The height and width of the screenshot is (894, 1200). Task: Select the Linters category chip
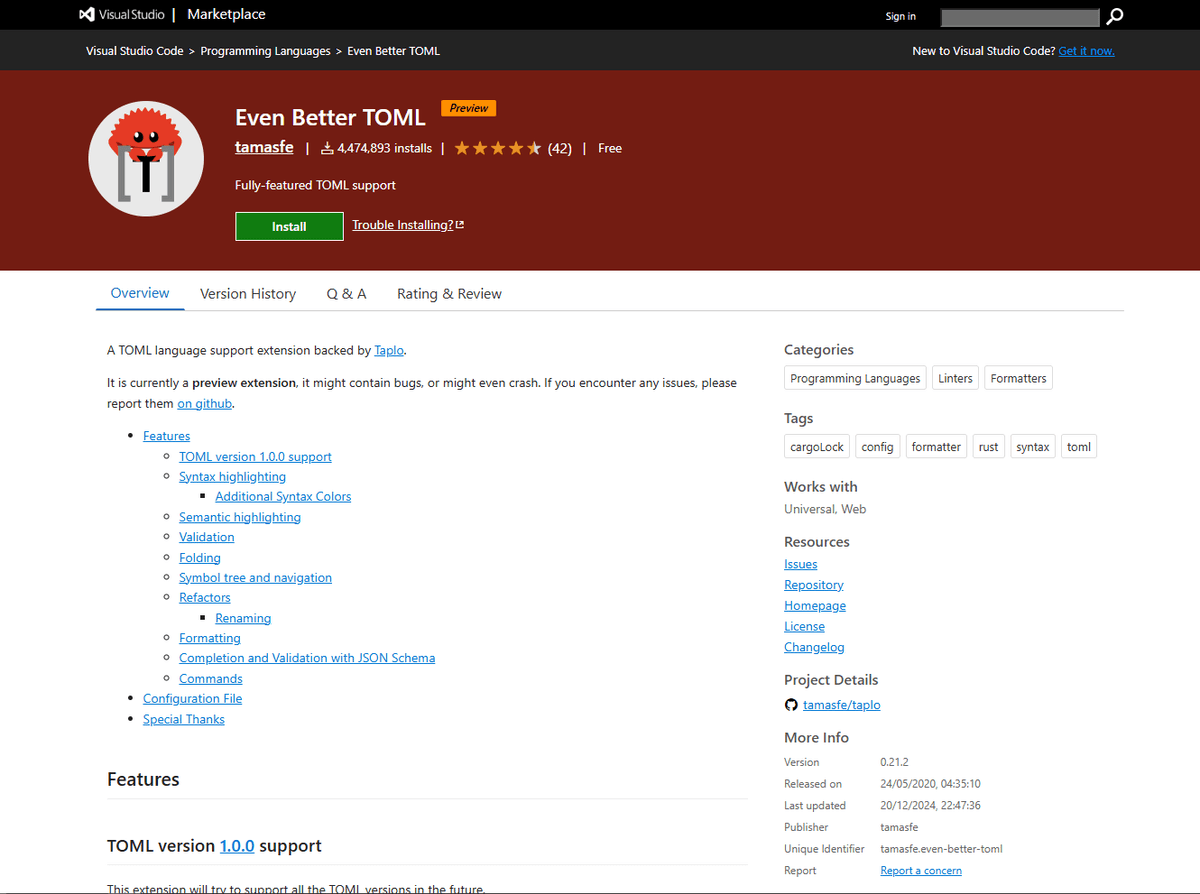click(955, 378)
